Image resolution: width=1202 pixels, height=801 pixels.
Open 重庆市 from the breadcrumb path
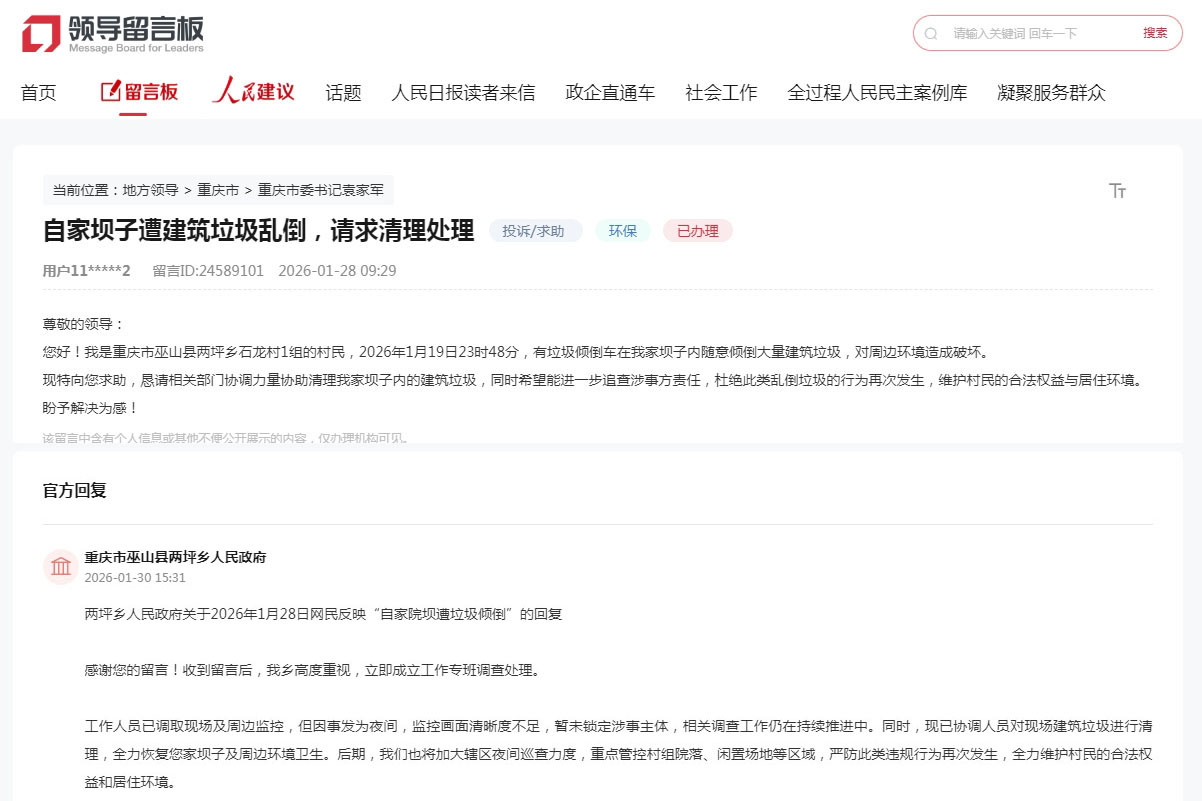click(x=216, y=189)
